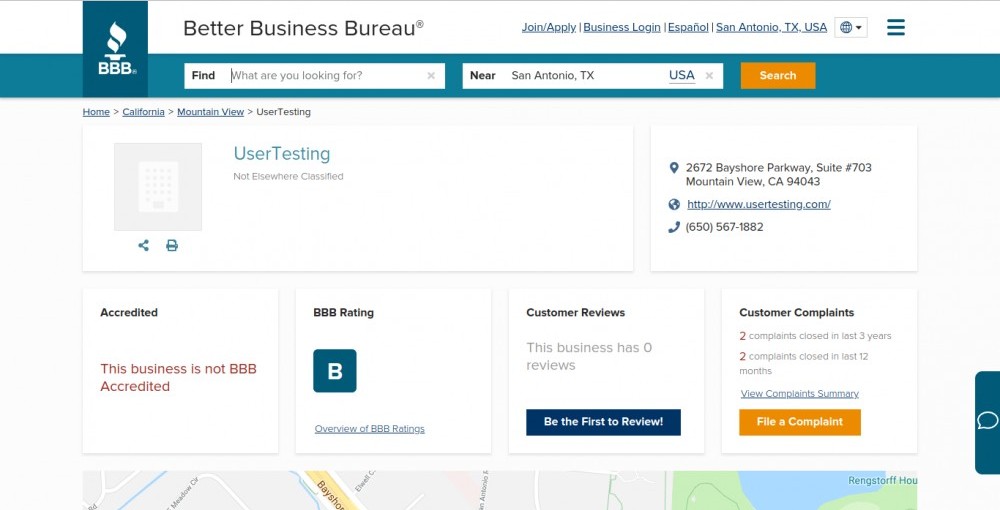
Task: Click the globe icon beside the website link
Action: click(674, 205)
